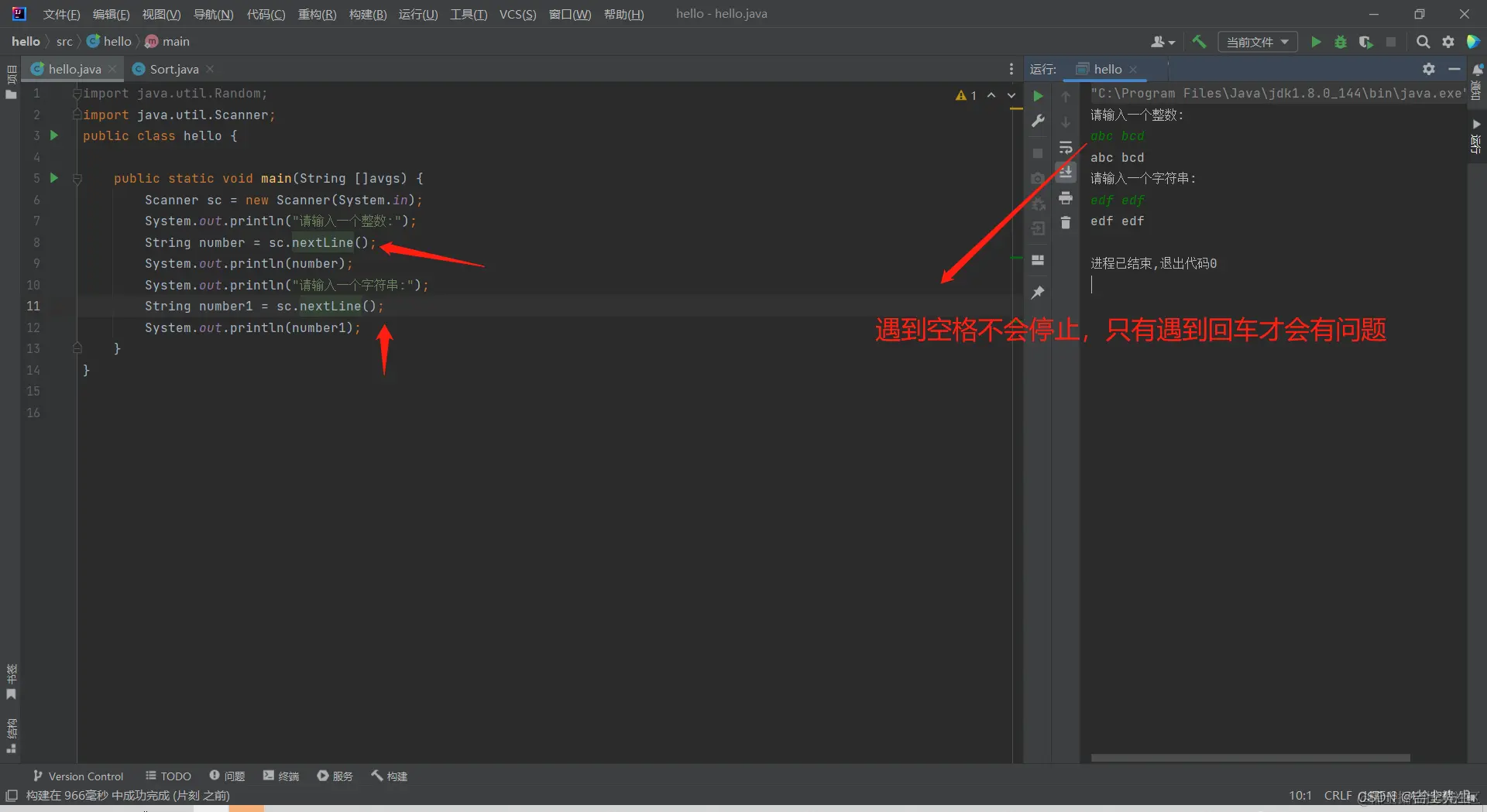Click the console line '进程已结束,退出代码0'

tap(1153, 263)
